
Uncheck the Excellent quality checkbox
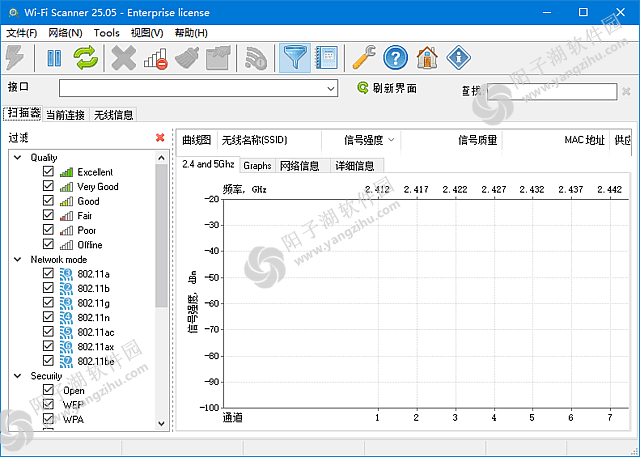[x=48, y=172]
